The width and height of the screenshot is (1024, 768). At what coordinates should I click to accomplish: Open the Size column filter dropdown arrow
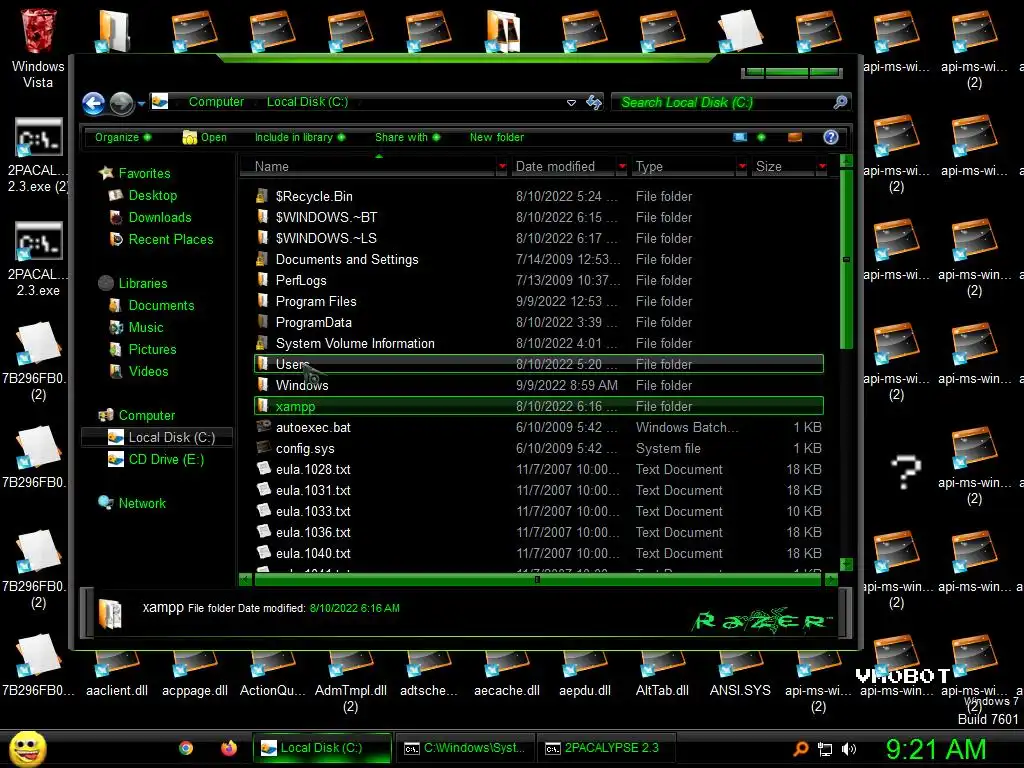822,167
